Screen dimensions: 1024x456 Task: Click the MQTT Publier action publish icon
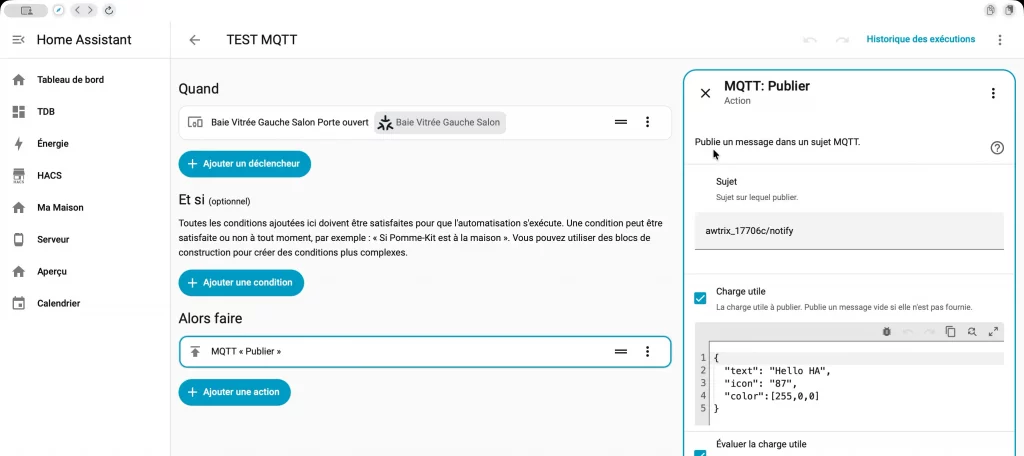pyautogui.click(x=195, y=351)
